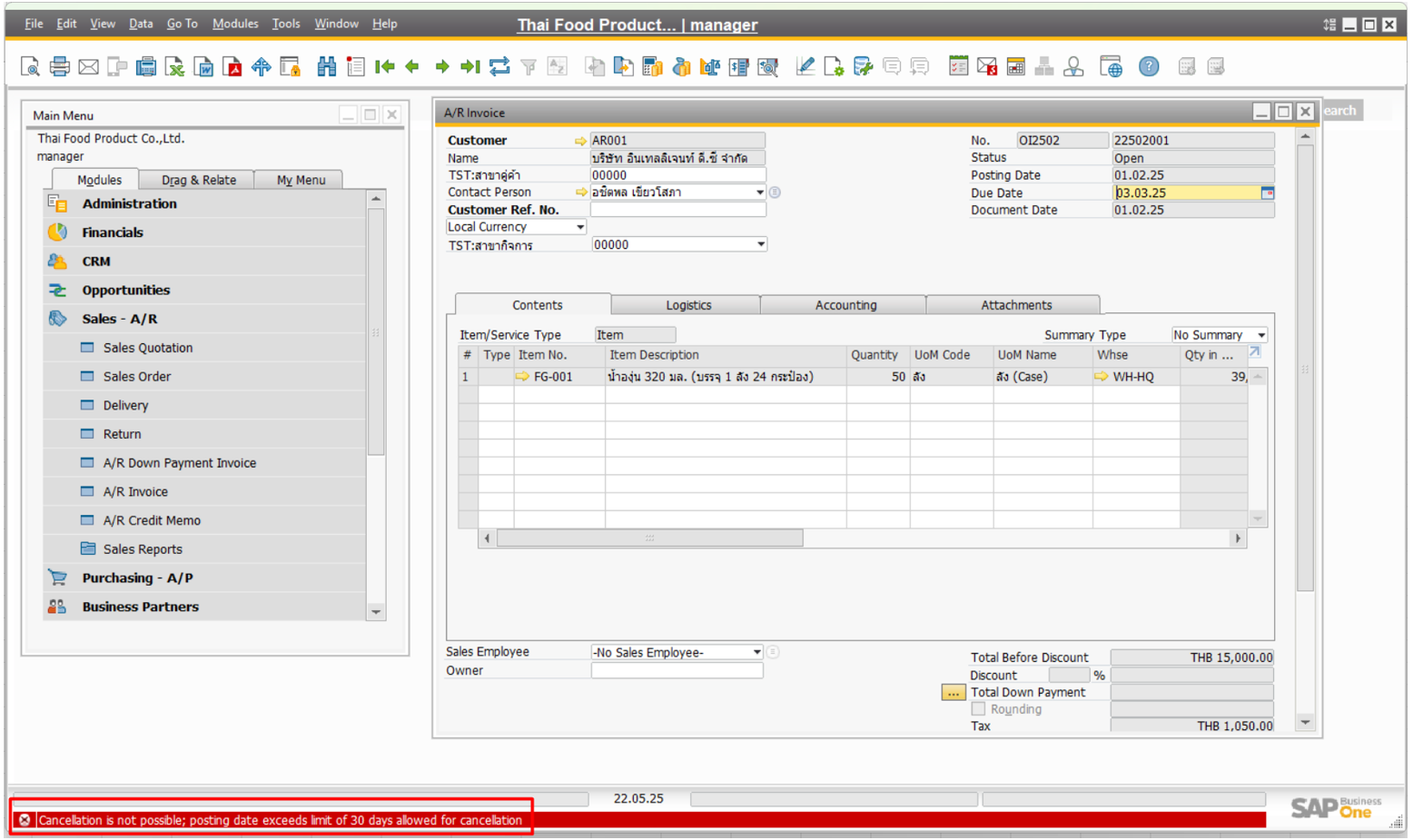
Task: Click the Owner input field
Action: tap(677, 670)
